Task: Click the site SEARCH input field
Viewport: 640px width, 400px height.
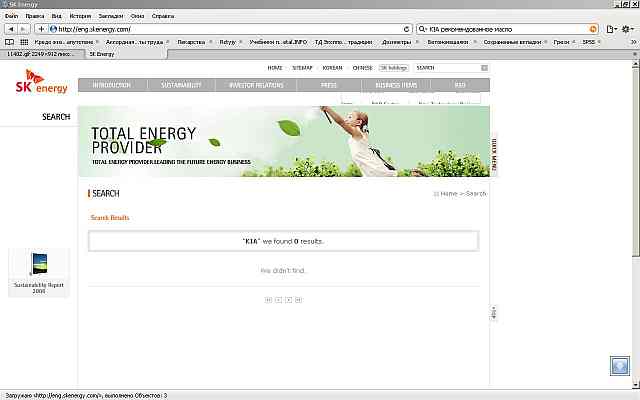Action: click(446, 67)
